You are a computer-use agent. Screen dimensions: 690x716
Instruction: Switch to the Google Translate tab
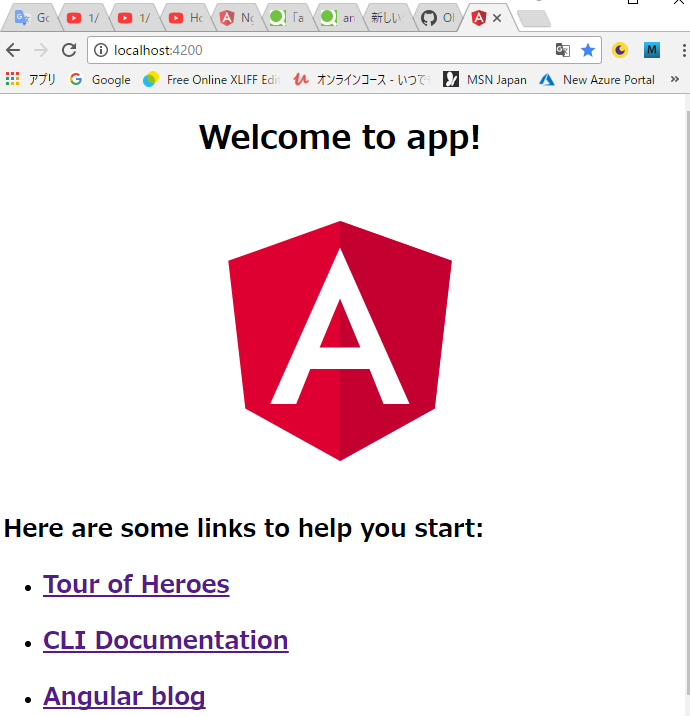[32, 18]
